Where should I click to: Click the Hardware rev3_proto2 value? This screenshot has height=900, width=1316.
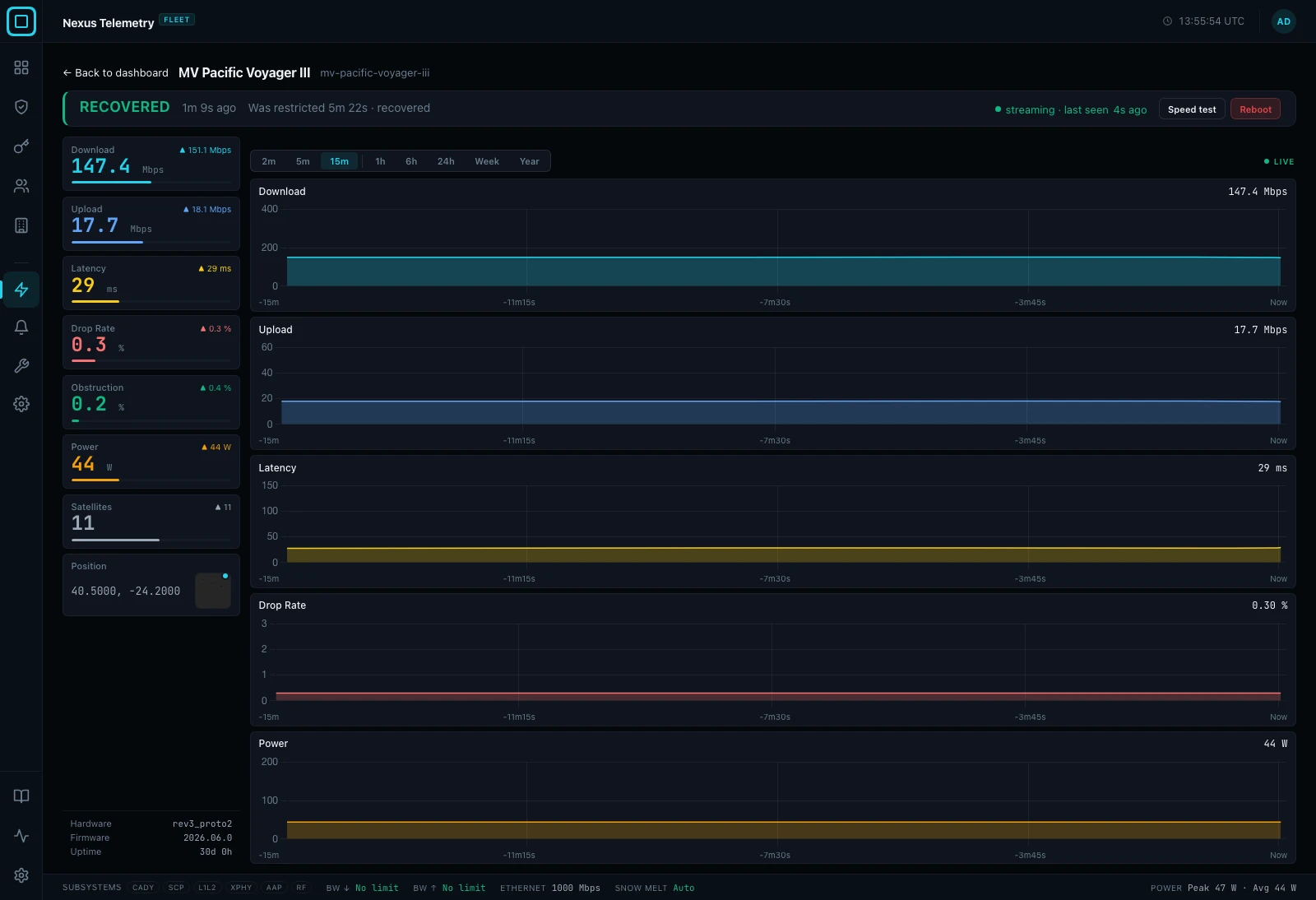coord(202,823)
